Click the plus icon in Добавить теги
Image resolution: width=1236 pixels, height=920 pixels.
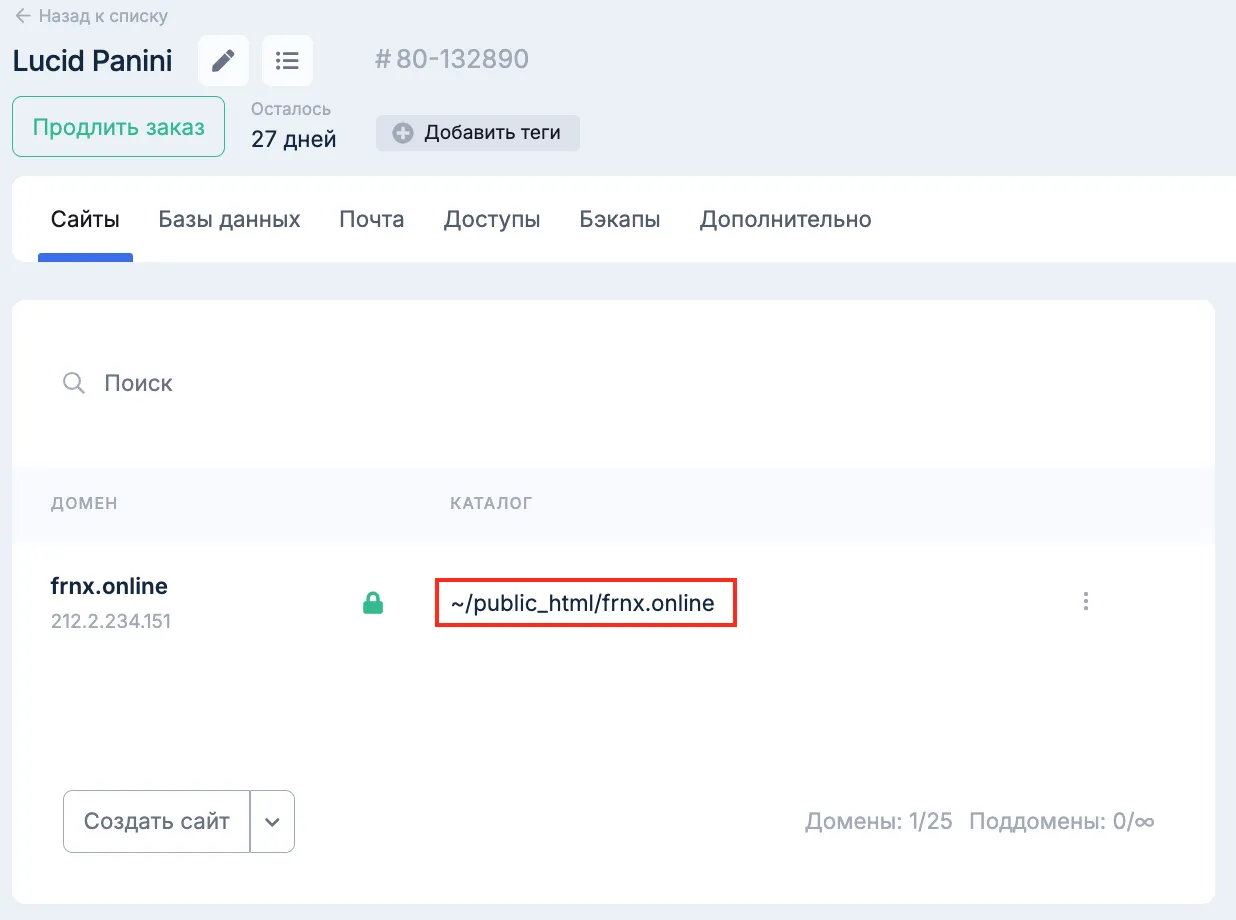(x=403, y=133)
